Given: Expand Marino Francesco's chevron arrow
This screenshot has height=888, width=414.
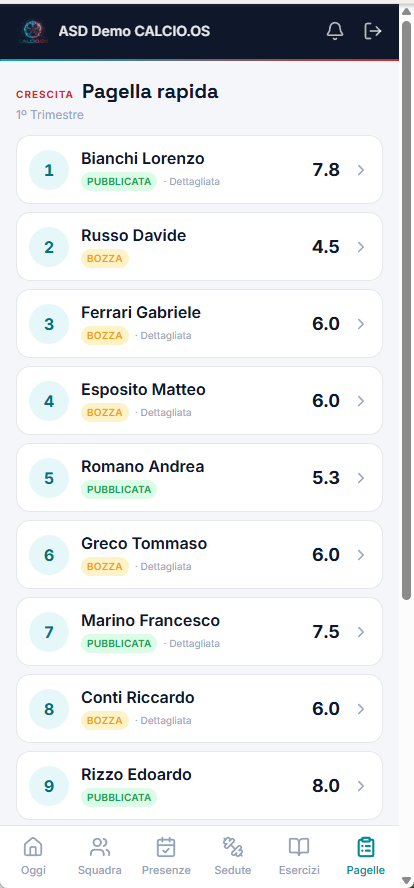Looking at the screenshot, I should click(361, 632).
